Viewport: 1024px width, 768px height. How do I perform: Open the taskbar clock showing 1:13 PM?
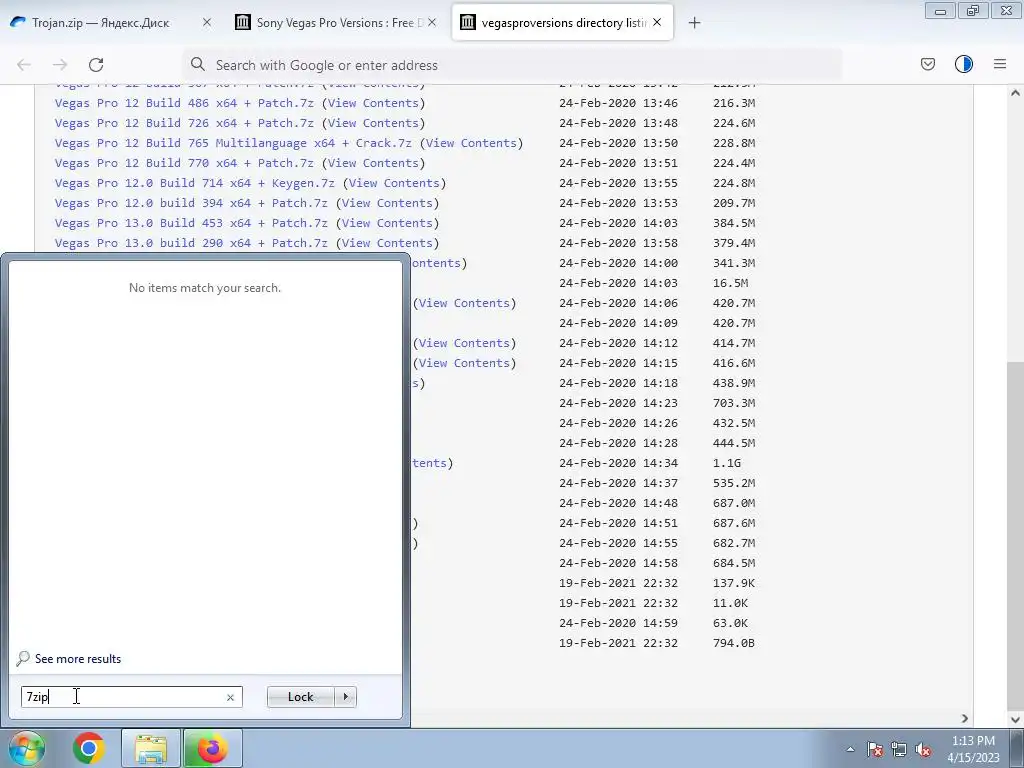pos(973,749)
